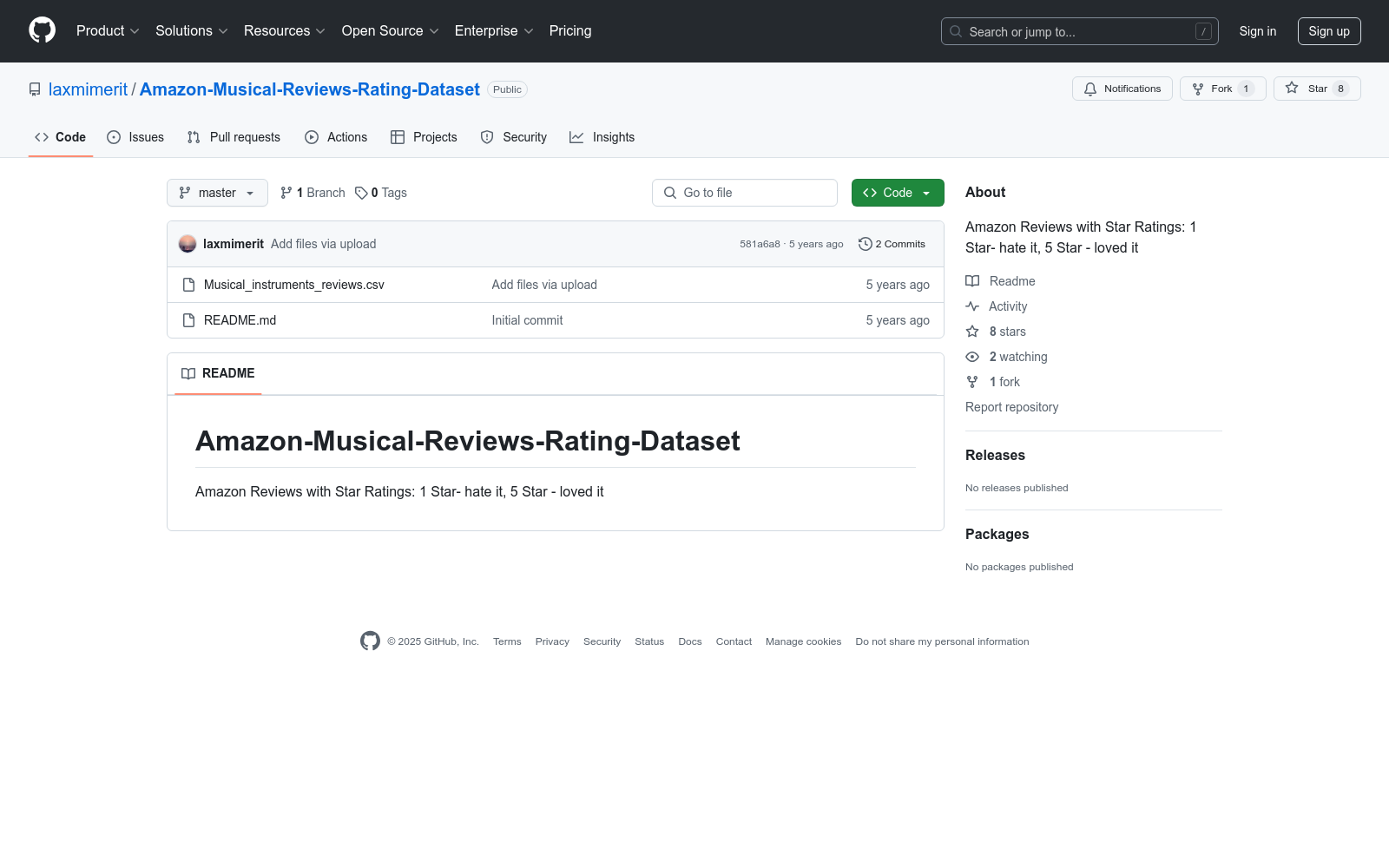Click the clock icon beside 2 Commits
Viewport: 1389px width, 868px height.
point(865,244)
